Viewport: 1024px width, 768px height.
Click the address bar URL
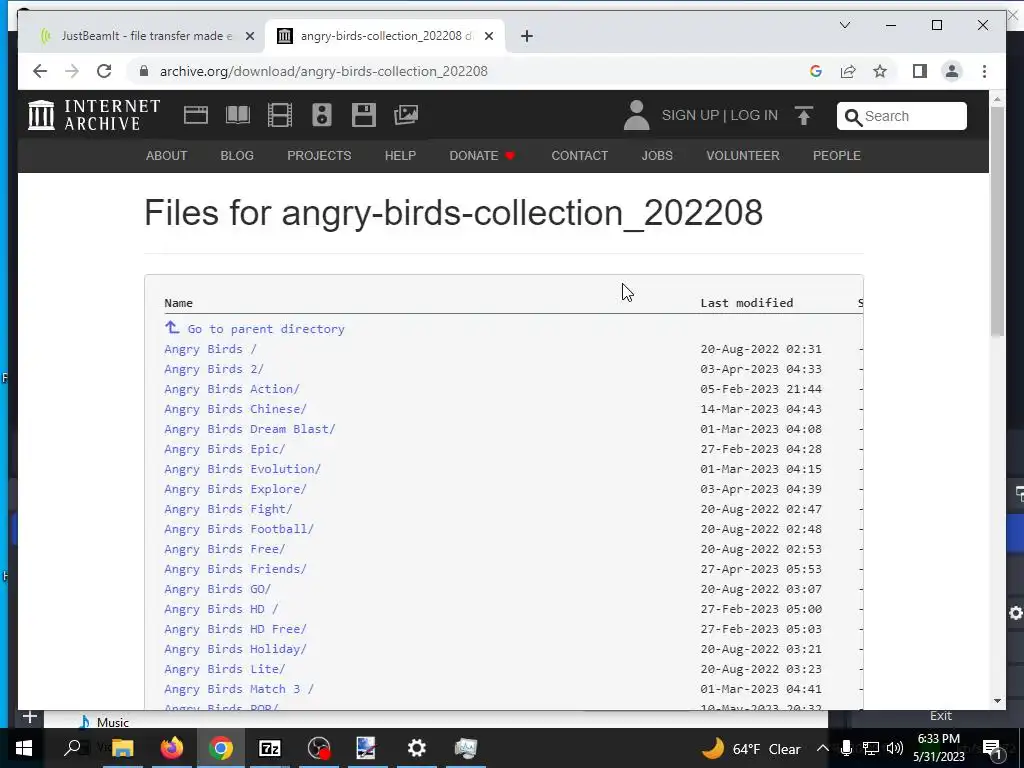[323, 71]
